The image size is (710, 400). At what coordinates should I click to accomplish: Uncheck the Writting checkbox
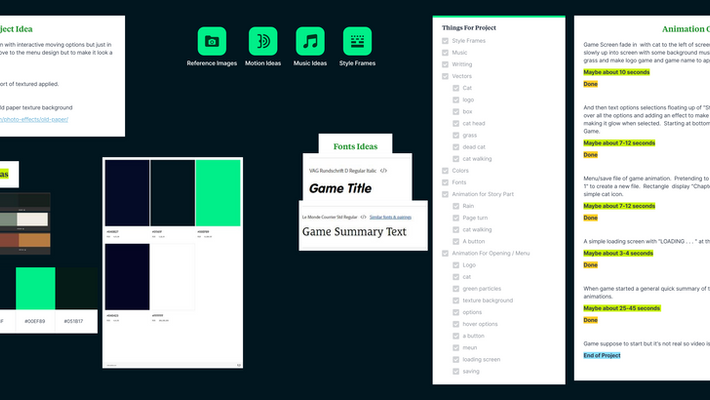click(445, 64)
